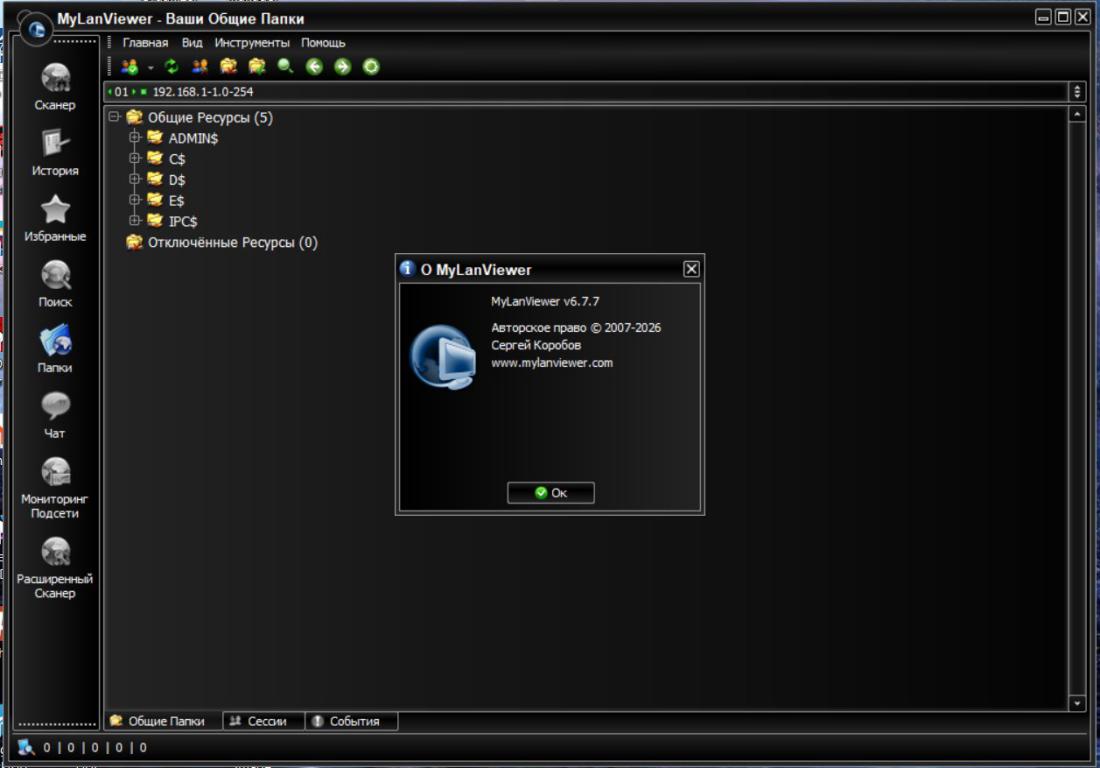Screen dimensions: 1100x768
Task: Click the magnifier search toolbar icon
Action: point(285,67)
